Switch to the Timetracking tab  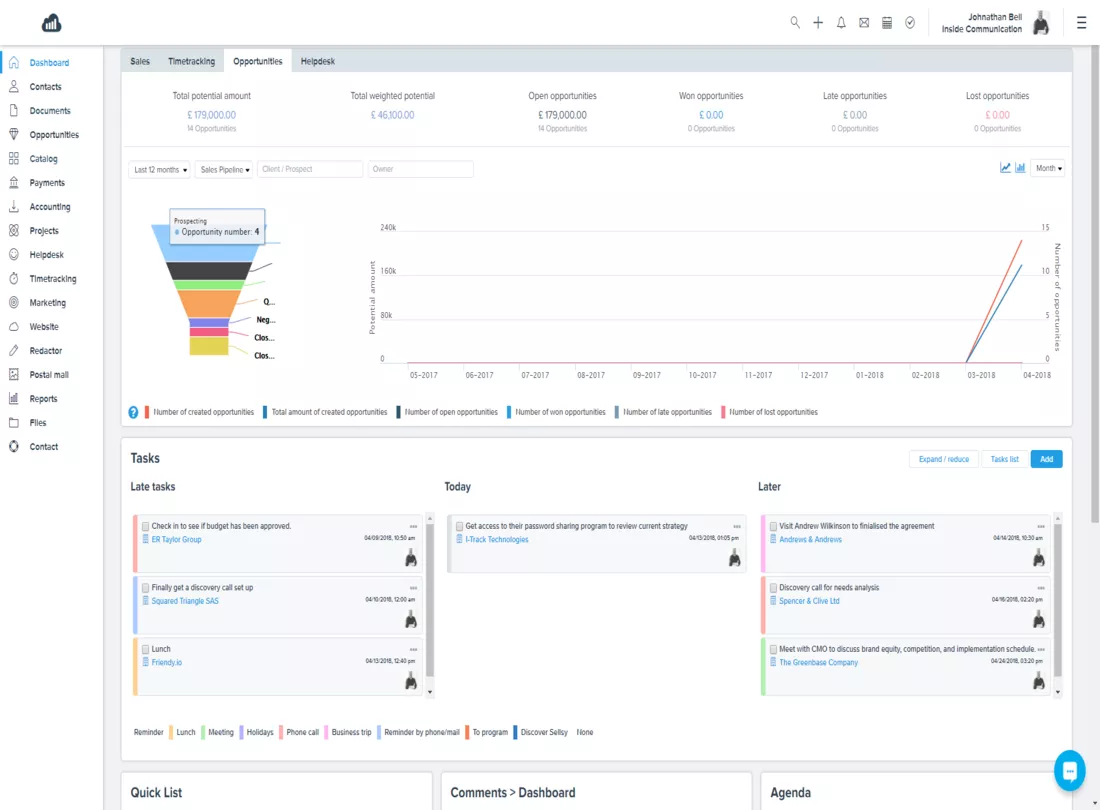(192, 61)
